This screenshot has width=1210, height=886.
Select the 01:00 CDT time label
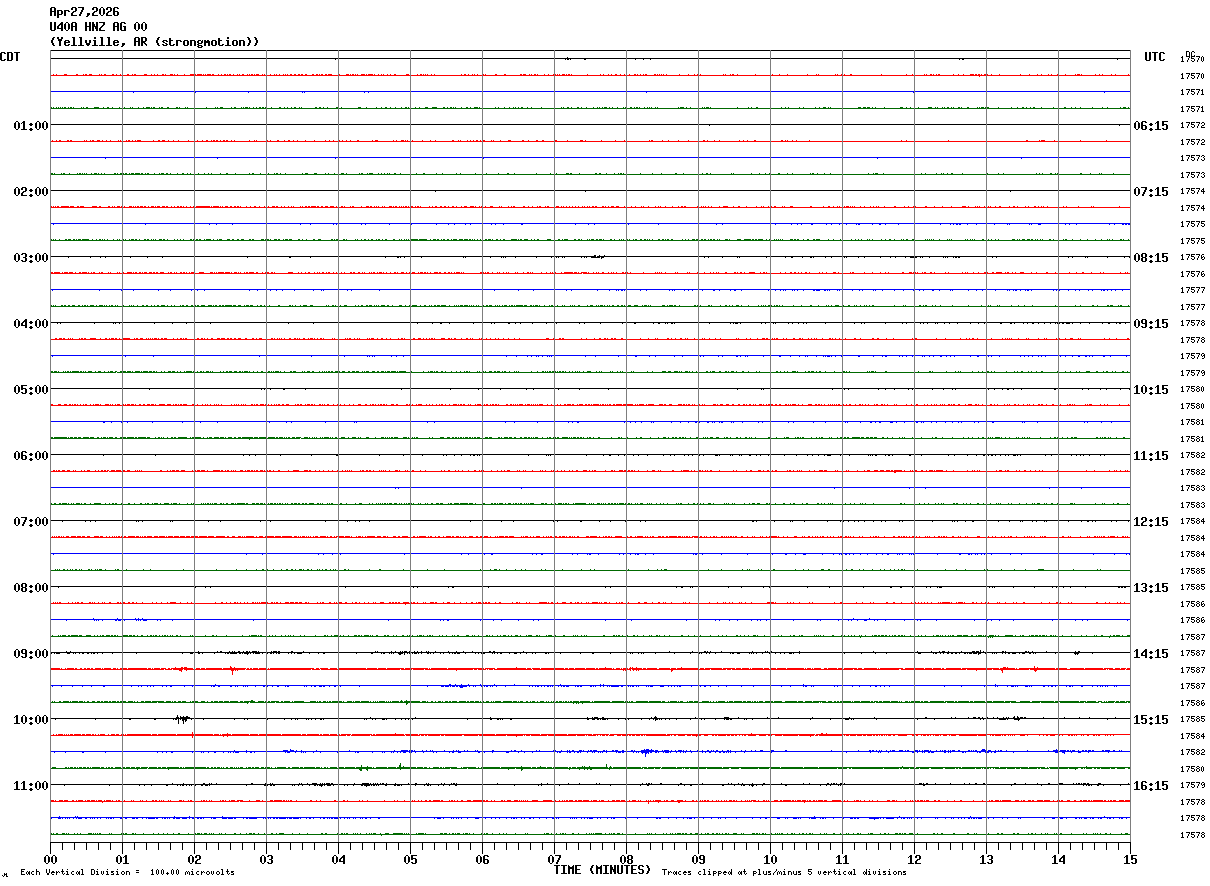(x=30, y=125)
